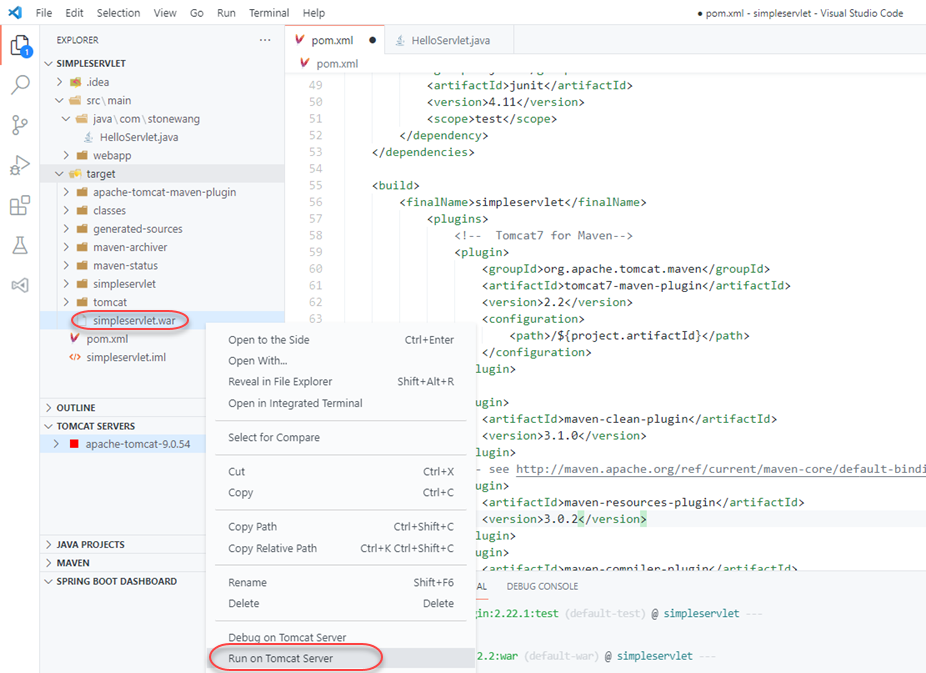Expand the .idea folder
The width and height of the screenshot is (926, 673).
point(59,81)
